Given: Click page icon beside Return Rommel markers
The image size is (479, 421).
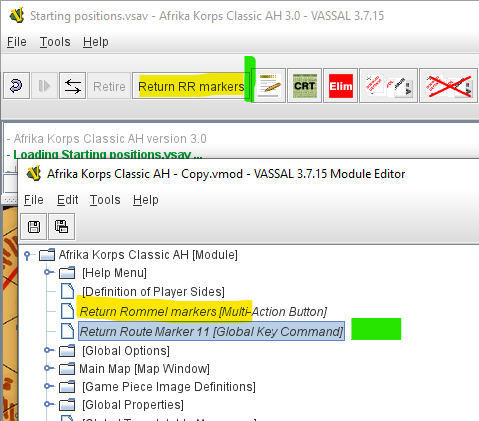Looking at the screenshot, I should (67, 311).
